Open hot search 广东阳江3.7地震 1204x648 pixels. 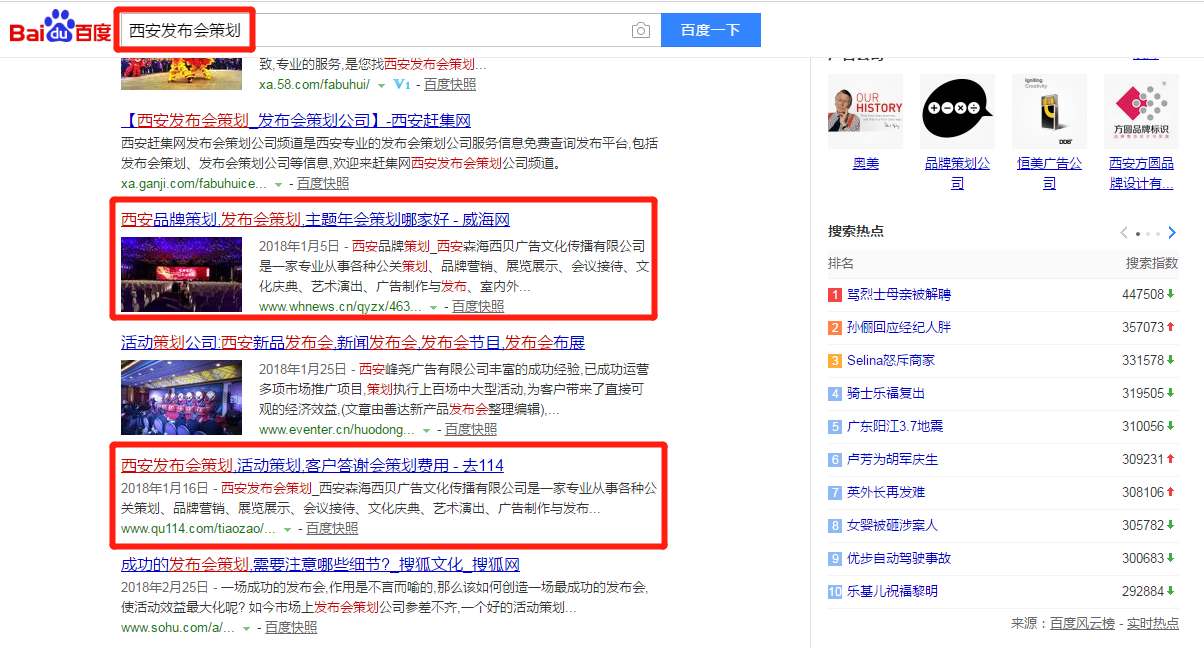(x=895, y=426)
